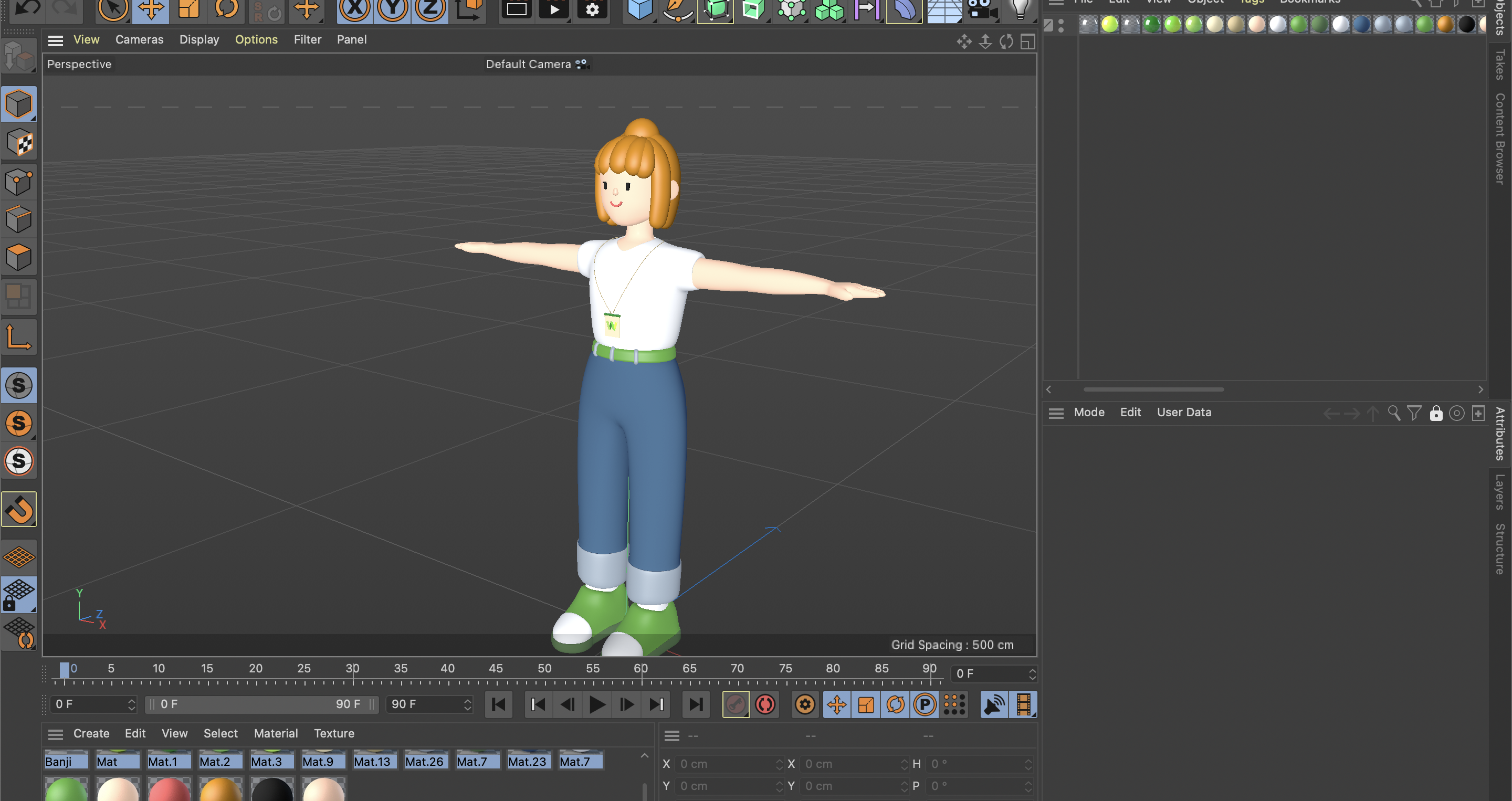The width and height of the screenshot is (1512, 801).
Task: Enable the Axis L-shaped tool
Action: (19, 337)
